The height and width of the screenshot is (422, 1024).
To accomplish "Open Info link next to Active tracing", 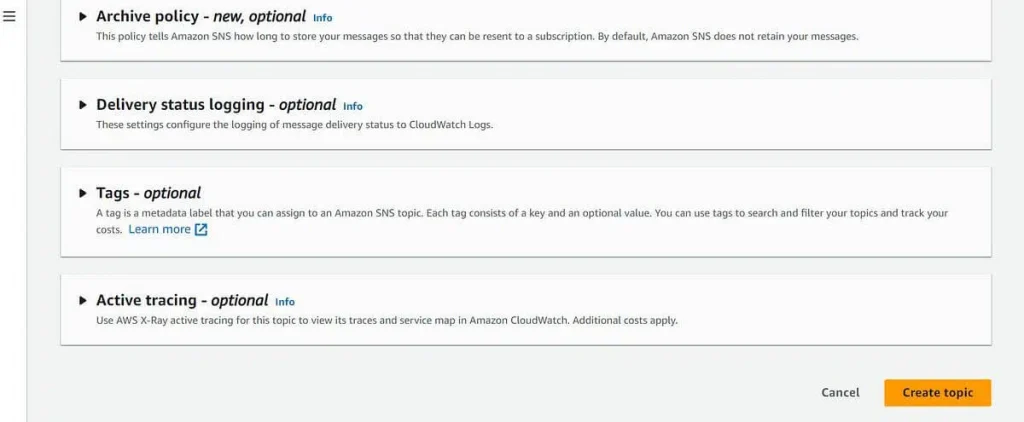I will click(x=285, y=302).
